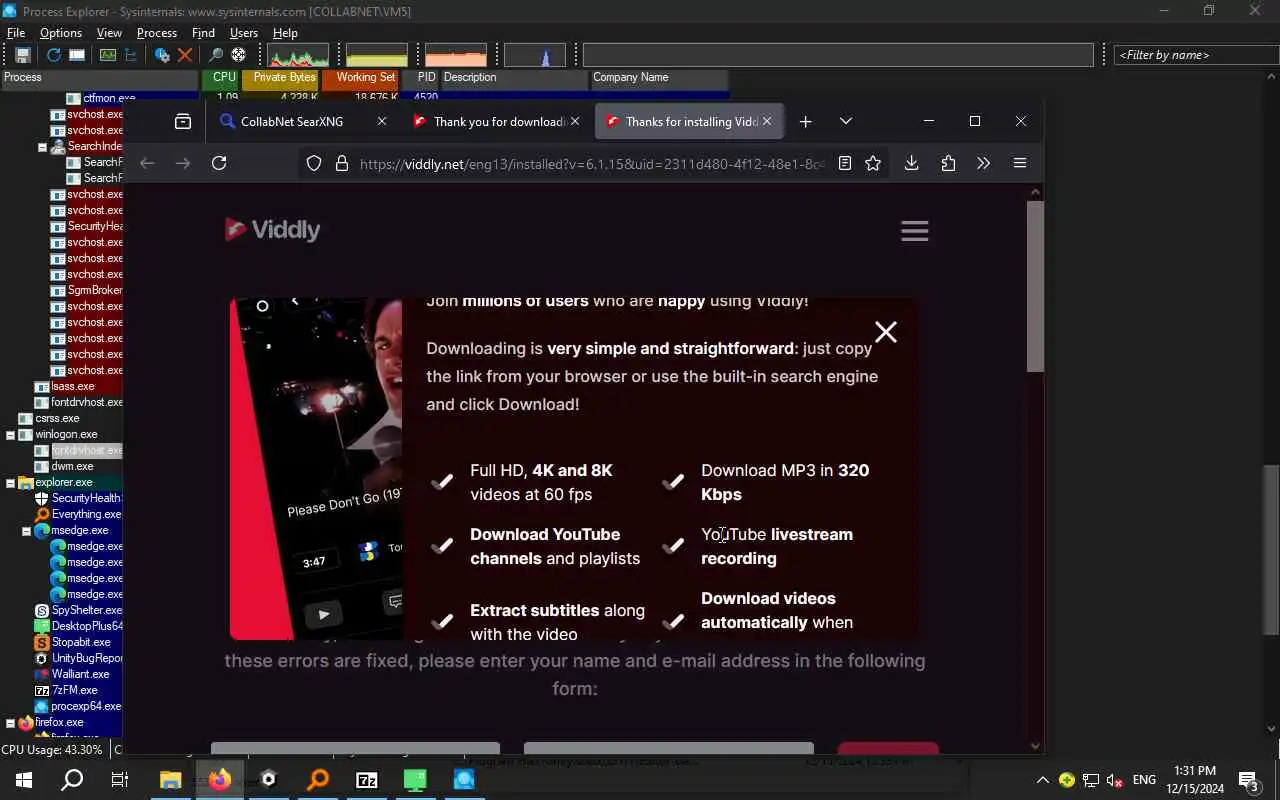Open the Windows Start menu
The height and width of the screenshot is (800, 1280).
point(24,780)
